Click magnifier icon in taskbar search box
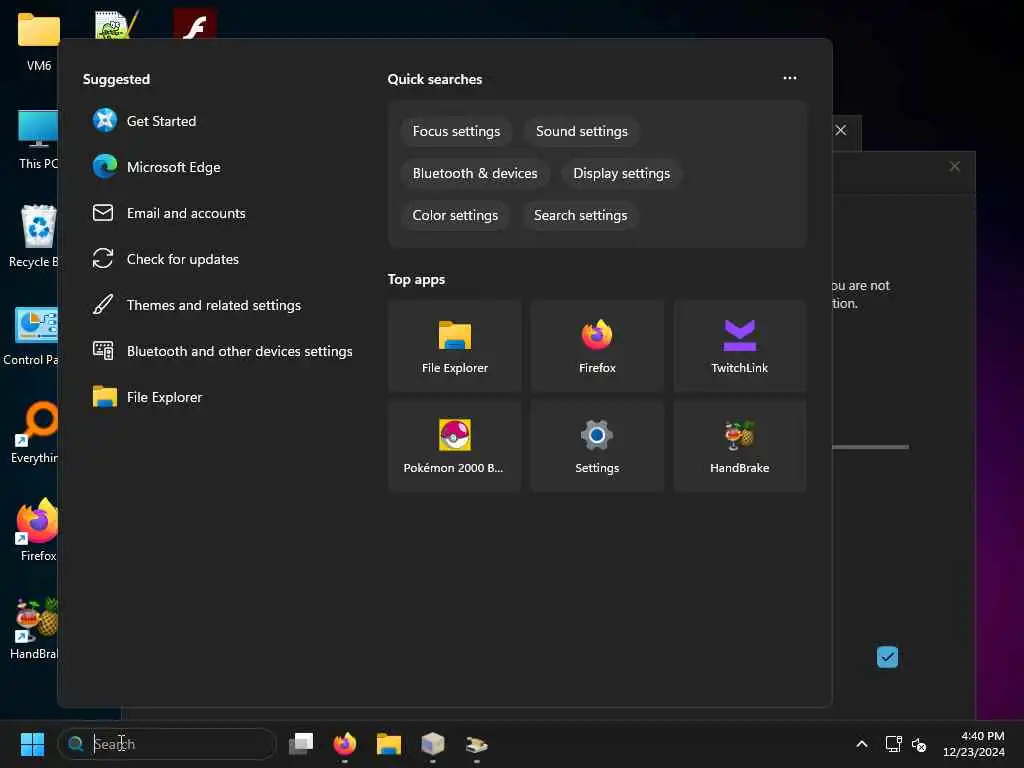This screenshot has height=768, width=1024. click(x=76, y=744)
